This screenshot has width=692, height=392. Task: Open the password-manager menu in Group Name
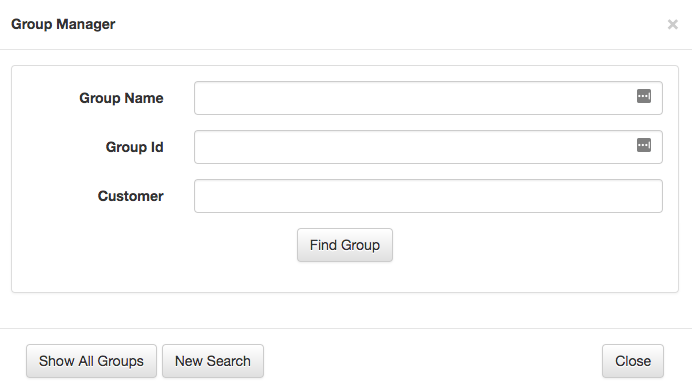644,96
